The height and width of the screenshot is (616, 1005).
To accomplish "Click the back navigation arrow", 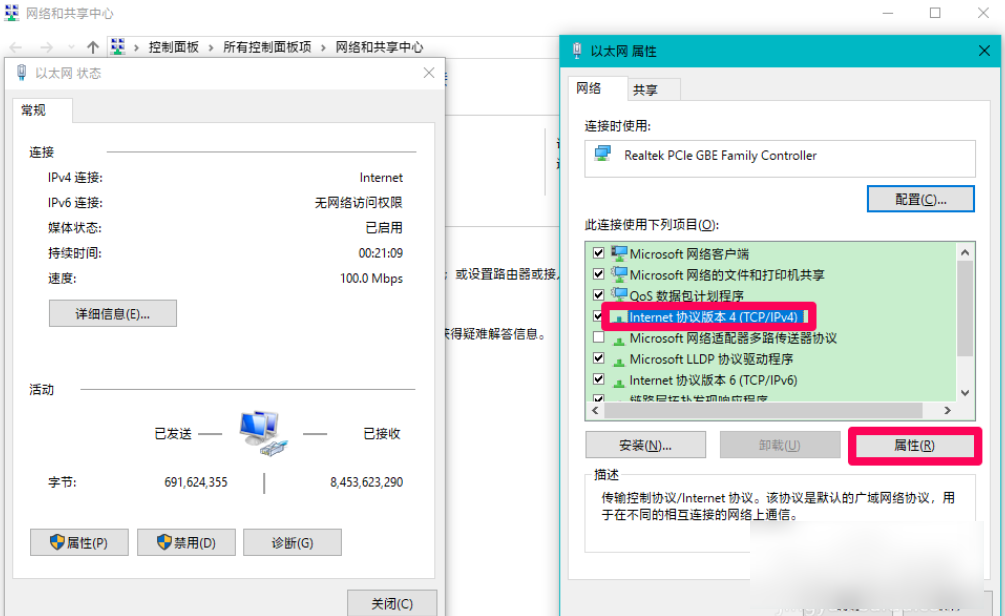I will [x=15, y=46].
